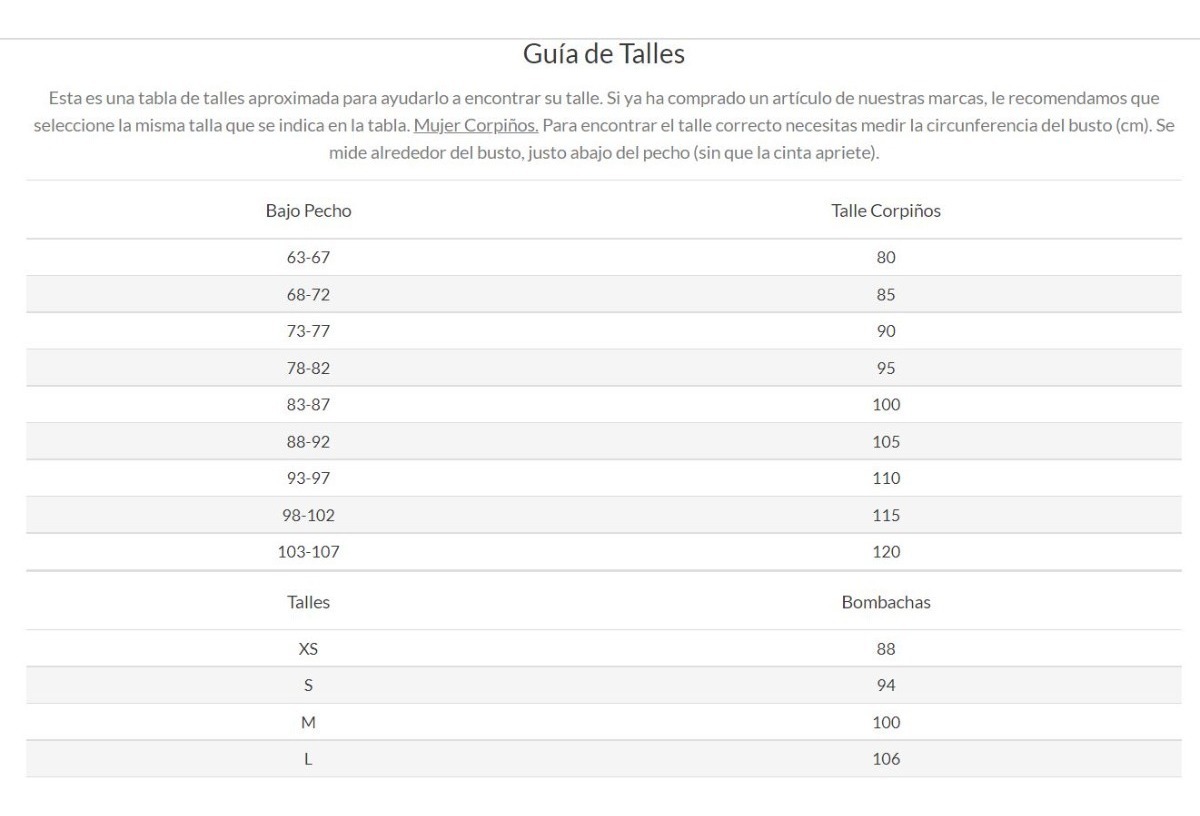Select the 83-87 row cell
This screenshot has width=1200, height=816.
pos(308,405)
